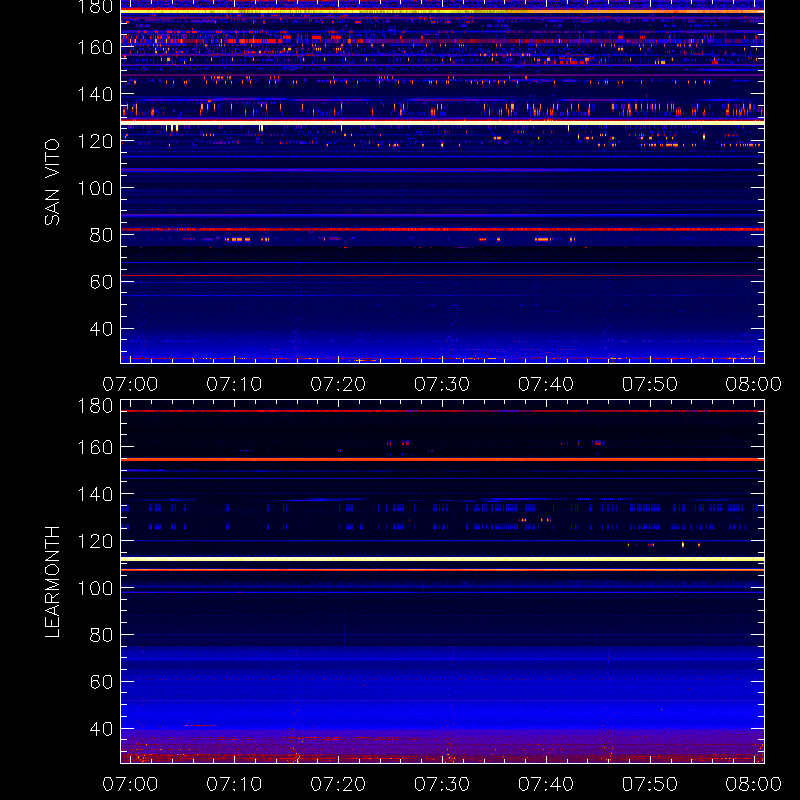Click 07:10 under San Vito plot
Screen dimensions: 800x800
(234, 384)
